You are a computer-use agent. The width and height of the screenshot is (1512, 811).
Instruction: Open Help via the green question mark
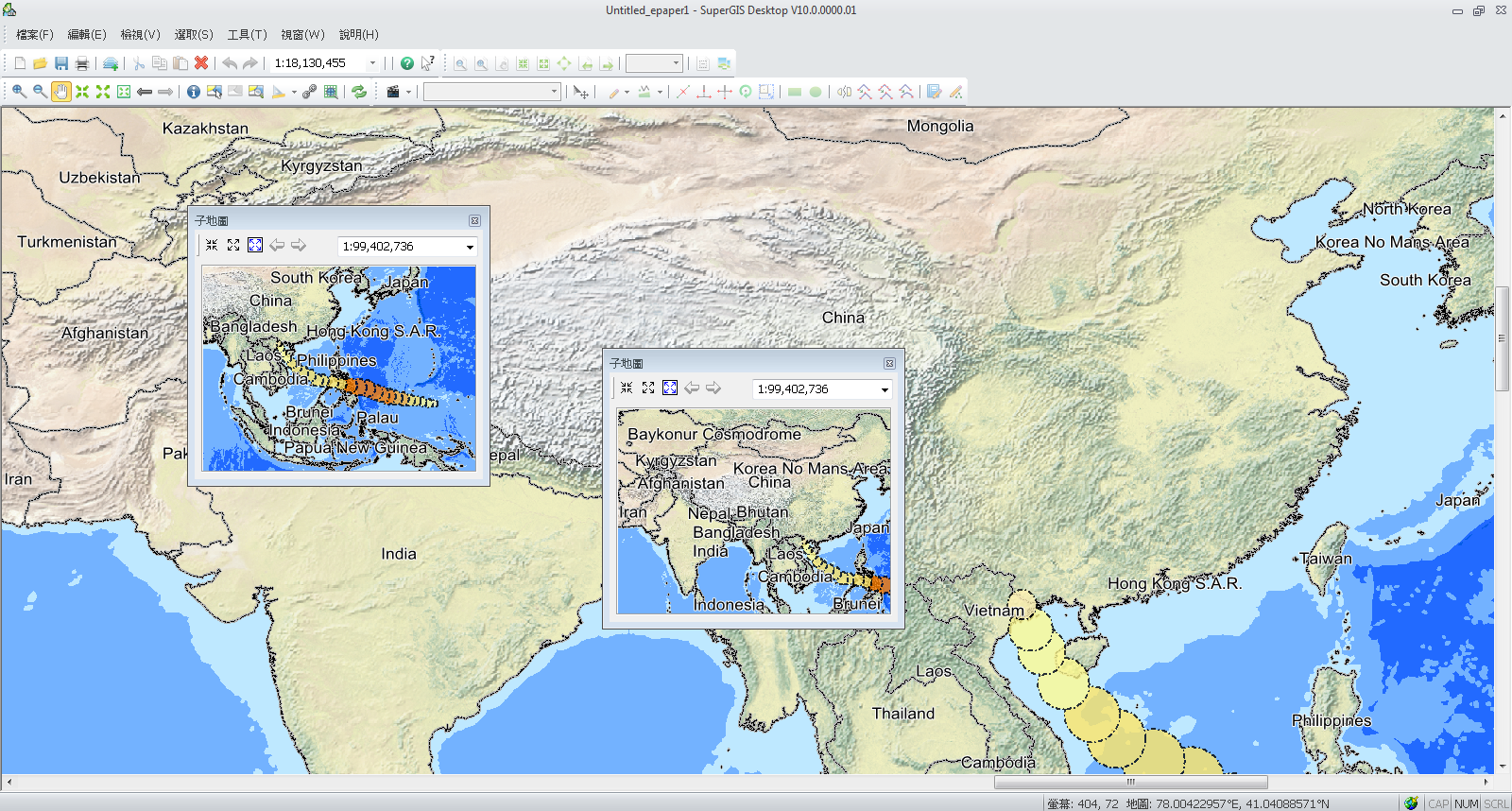[x=406, y=63]
